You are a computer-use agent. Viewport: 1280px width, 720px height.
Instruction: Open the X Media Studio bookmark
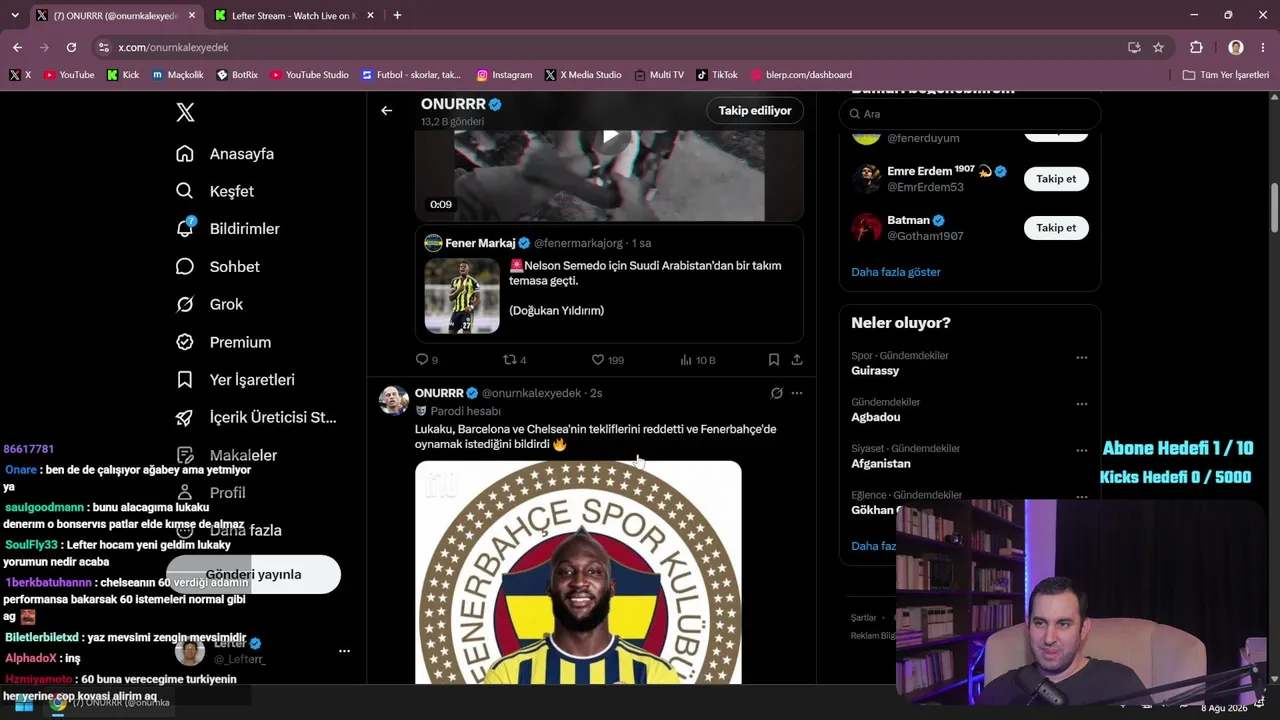(583, 75)
